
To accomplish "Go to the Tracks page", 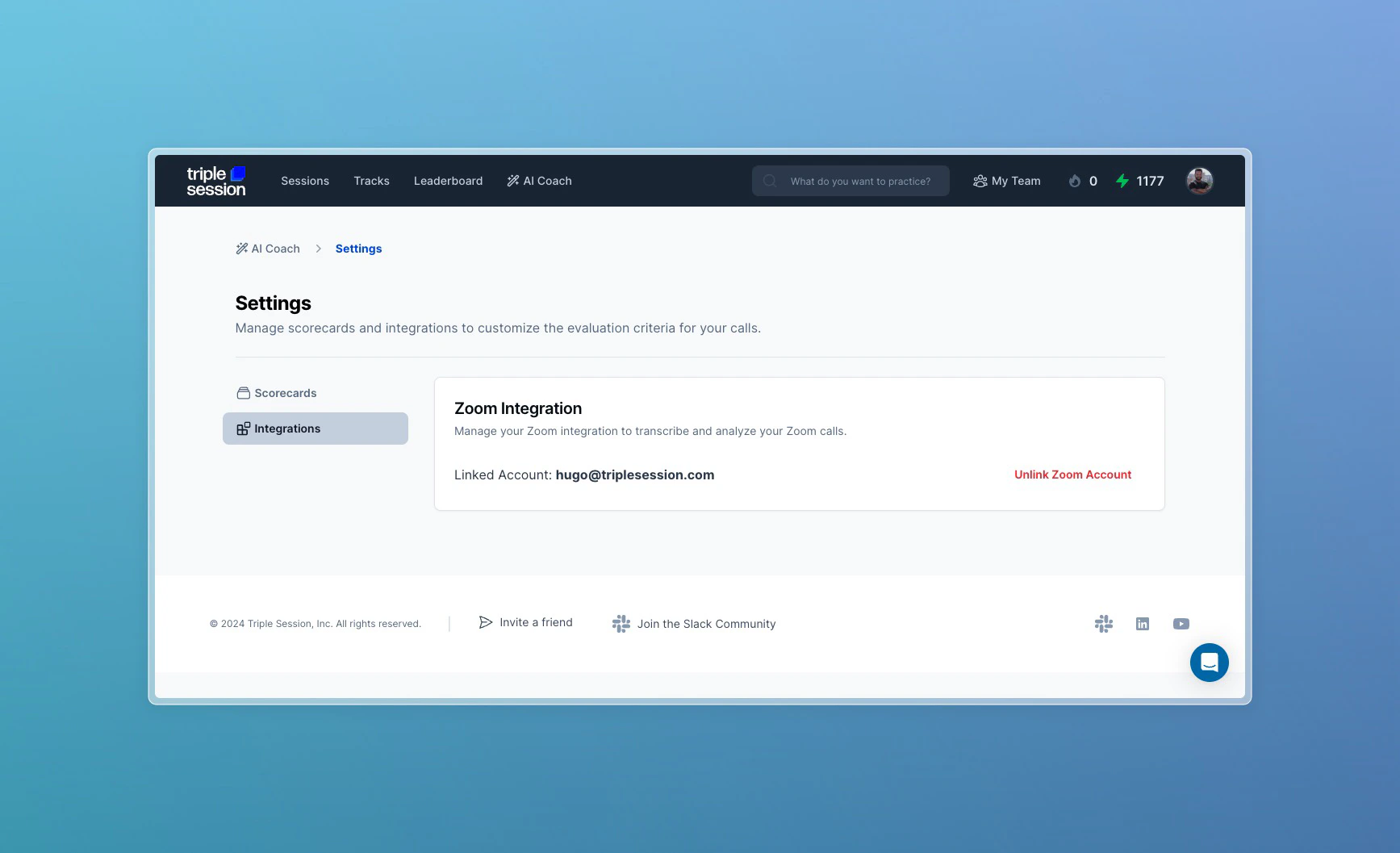I will point(371,181).
